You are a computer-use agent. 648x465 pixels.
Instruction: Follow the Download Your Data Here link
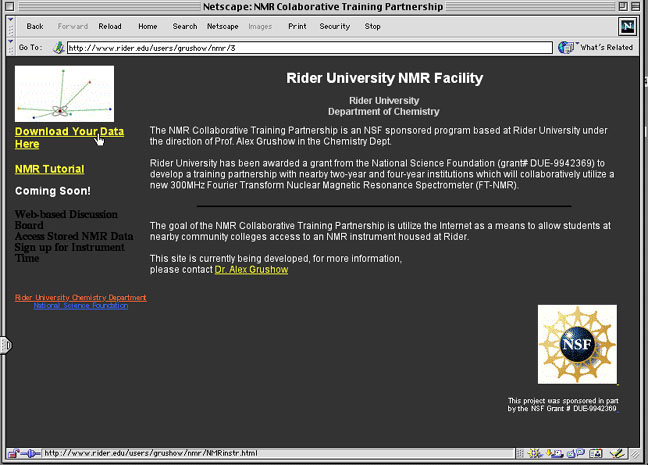69,138
